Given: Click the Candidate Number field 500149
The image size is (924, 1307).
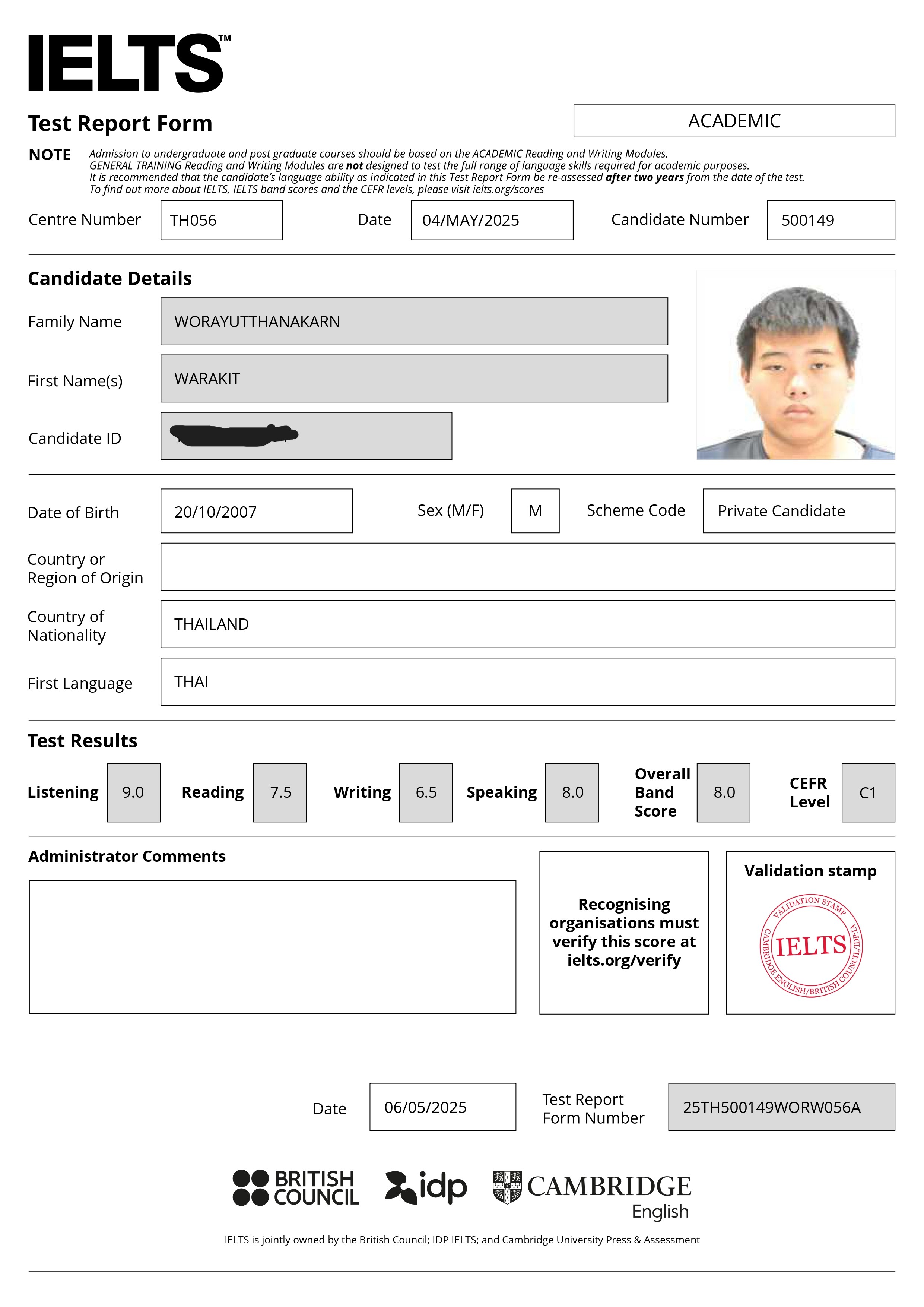Looking at the screenshot, I should [x=831, y=220].
